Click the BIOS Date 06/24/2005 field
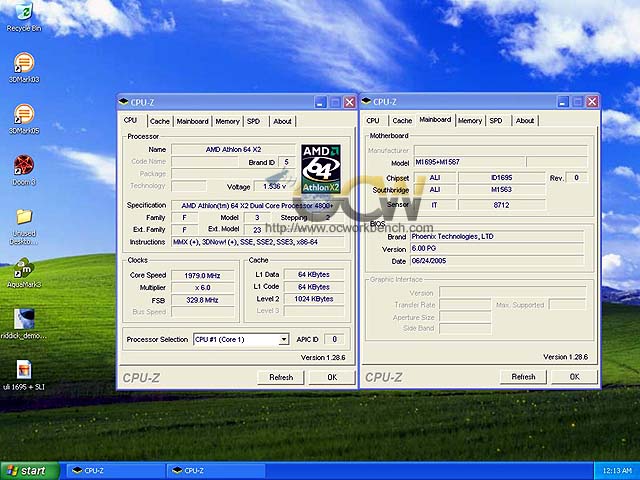Screen dimensions: 640x480 point(497,261)
